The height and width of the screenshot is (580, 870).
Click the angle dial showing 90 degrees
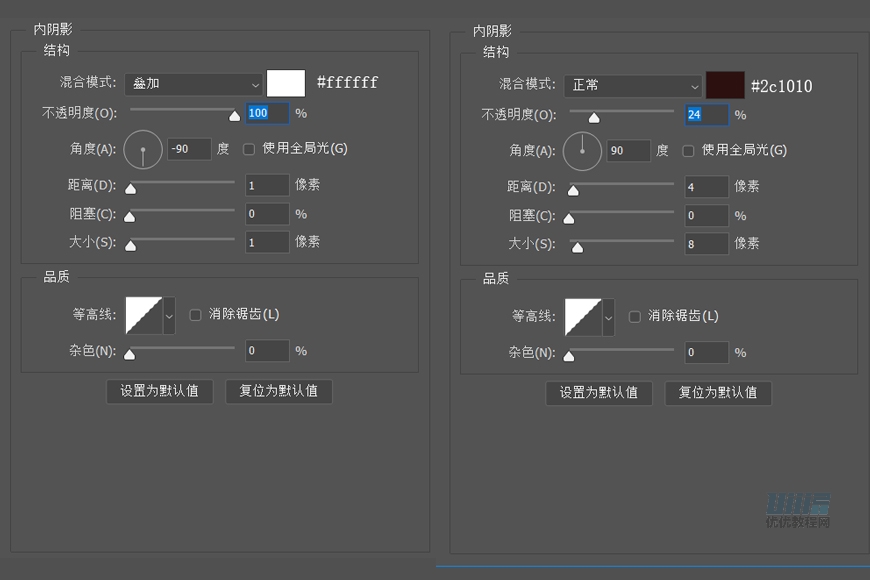pyautogui.click(x=583, y=149)
